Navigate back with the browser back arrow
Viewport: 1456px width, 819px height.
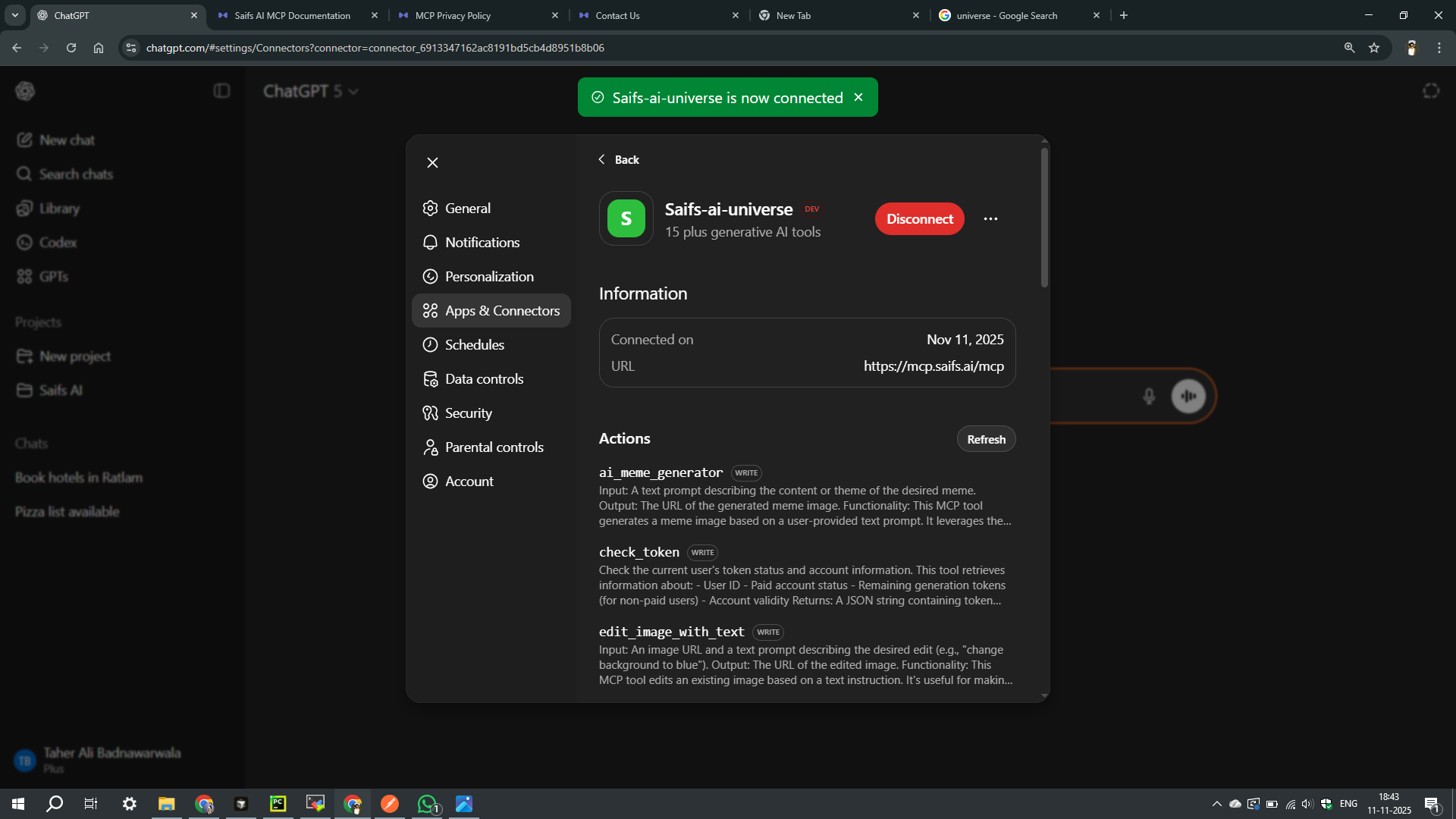(17, 48)
